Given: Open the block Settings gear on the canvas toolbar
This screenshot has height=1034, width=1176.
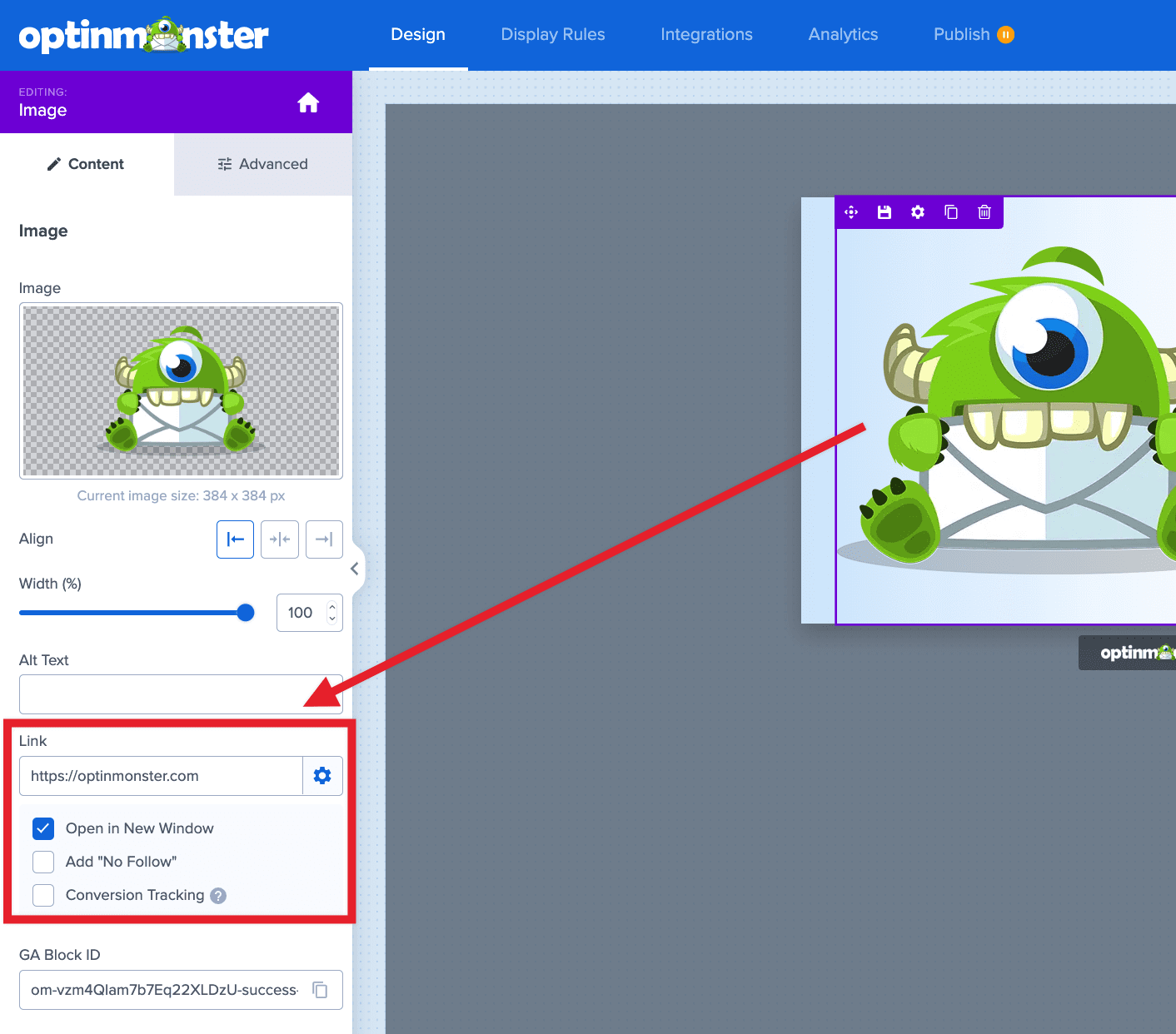Looking at the screenshot, I should [917, 212].
